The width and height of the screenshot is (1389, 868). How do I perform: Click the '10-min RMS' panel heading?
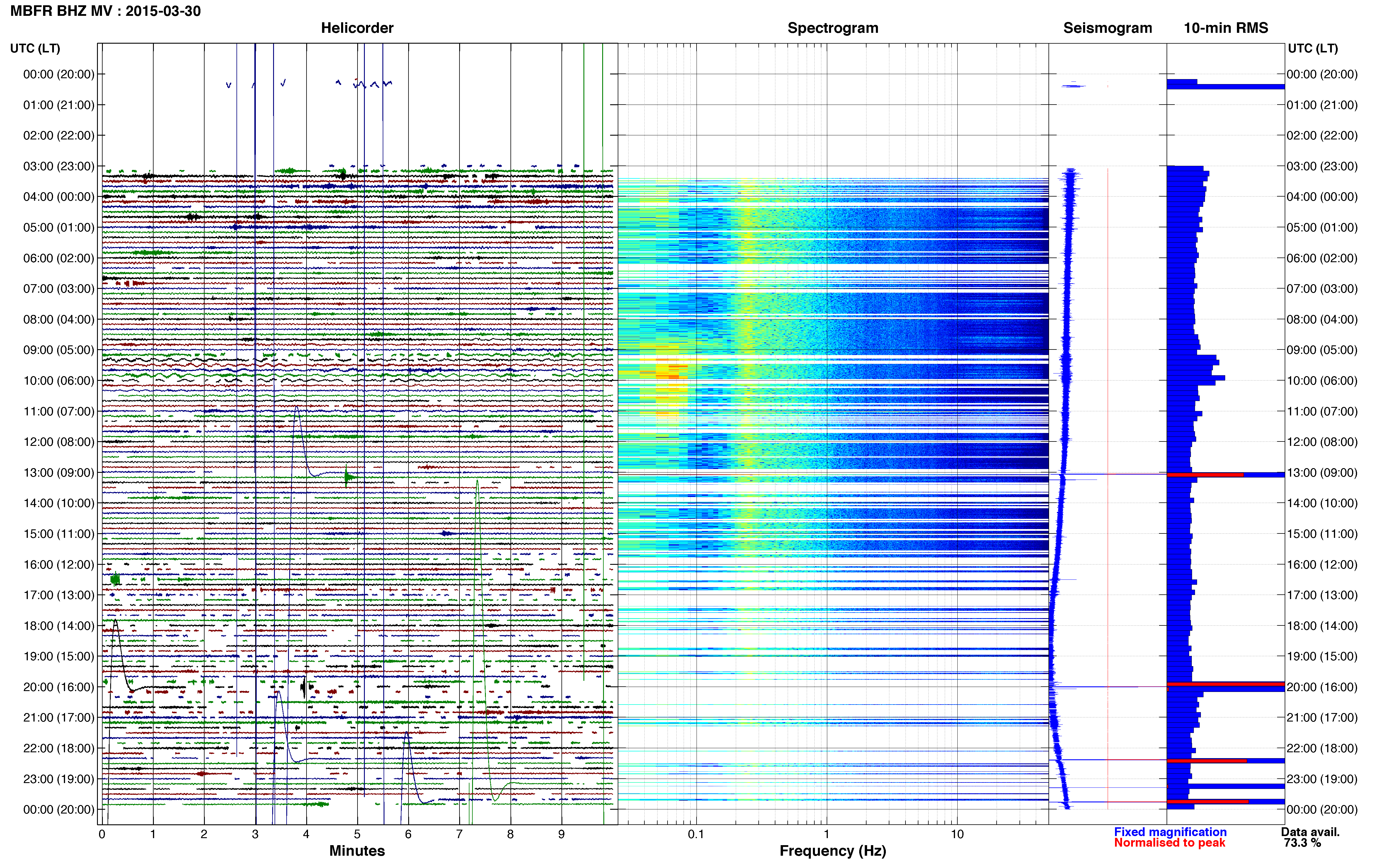tap(1225, 28)
